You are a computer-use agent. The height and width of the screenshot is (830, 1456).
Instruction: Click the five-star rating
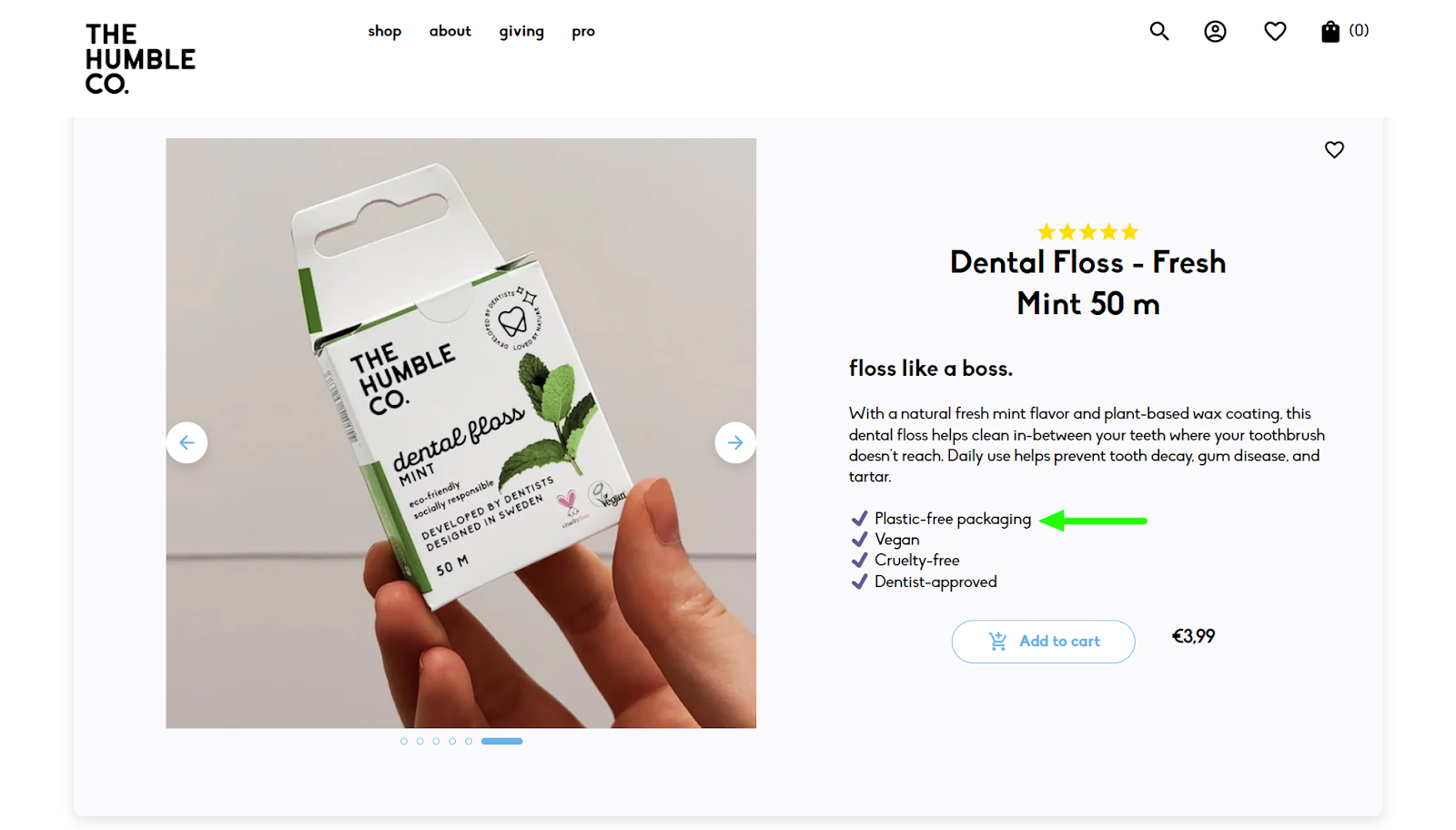point(1088,232)
